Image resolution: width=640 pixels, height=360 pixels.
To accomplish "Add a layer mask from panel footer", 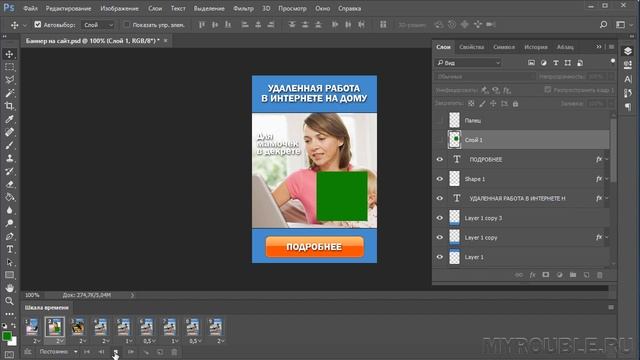I will (x=546, y=275).
